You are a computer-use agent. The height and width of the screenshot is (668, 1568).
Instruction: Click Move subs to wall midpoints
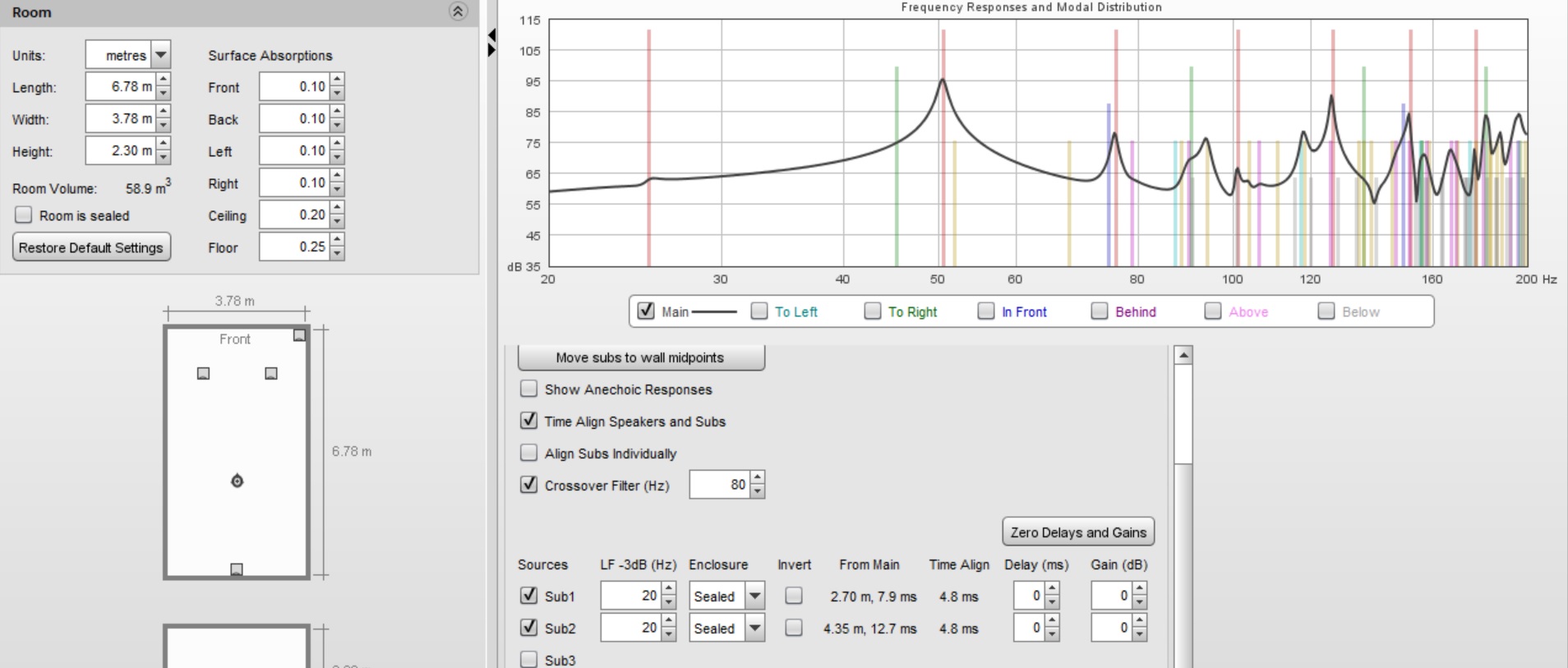coord(641,357)
